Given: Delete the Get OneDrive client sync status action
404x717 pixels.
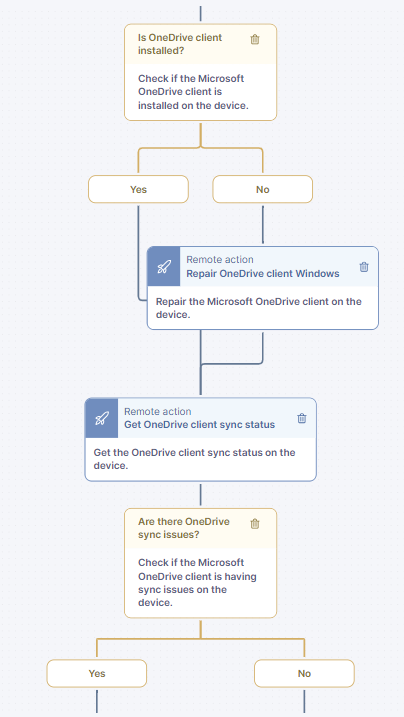Looking at the screenshot, I should 302,418.
